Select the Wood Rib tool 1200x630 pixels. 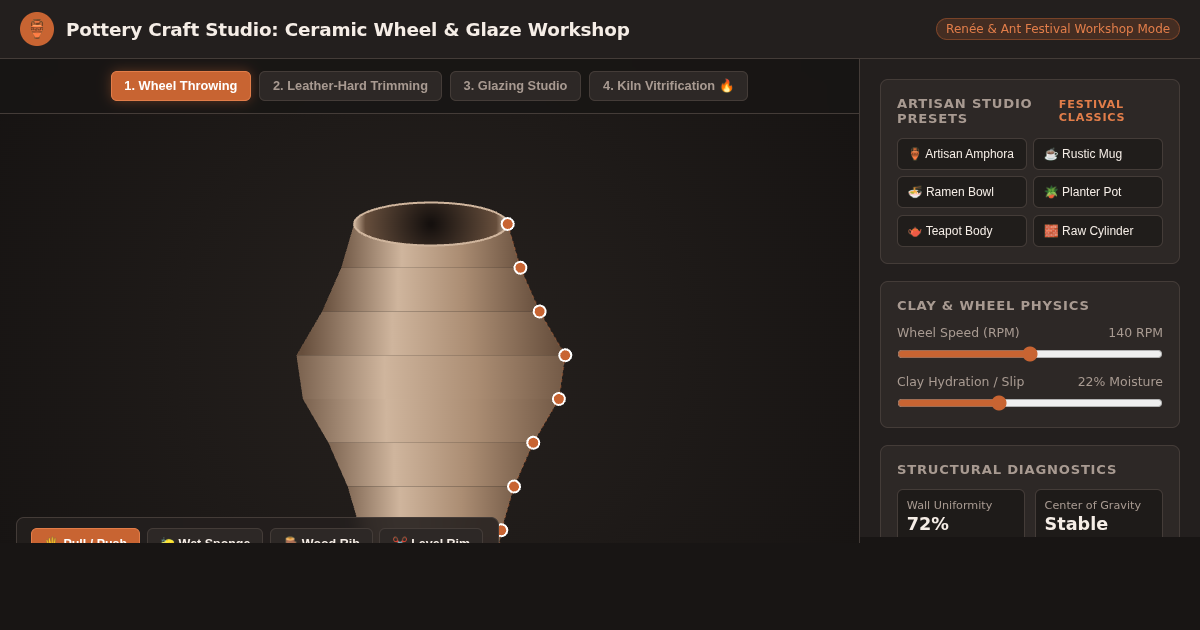coord(321,535)
